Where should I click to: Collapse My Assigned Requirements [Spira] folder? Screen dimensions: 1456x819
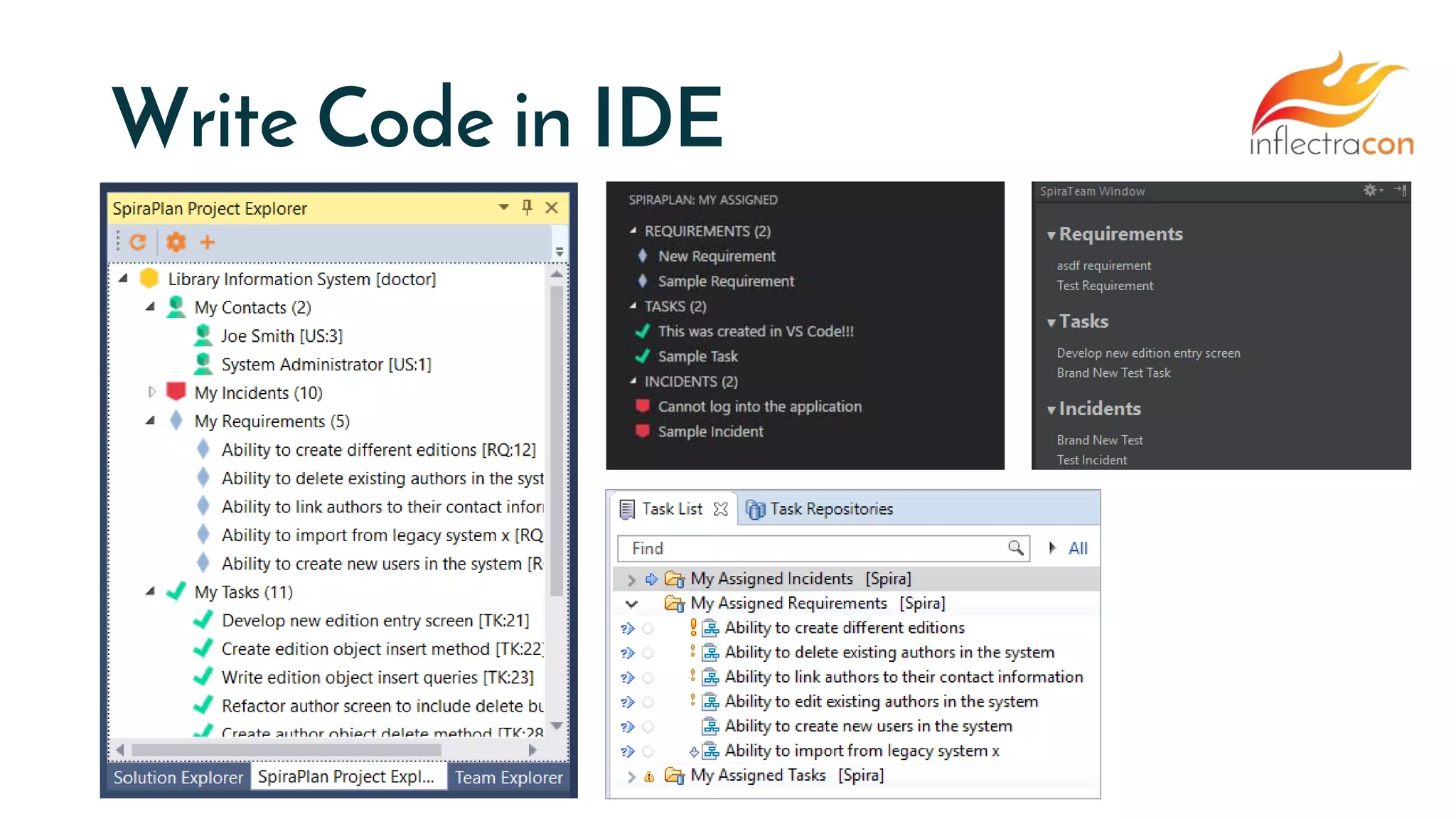631,604
